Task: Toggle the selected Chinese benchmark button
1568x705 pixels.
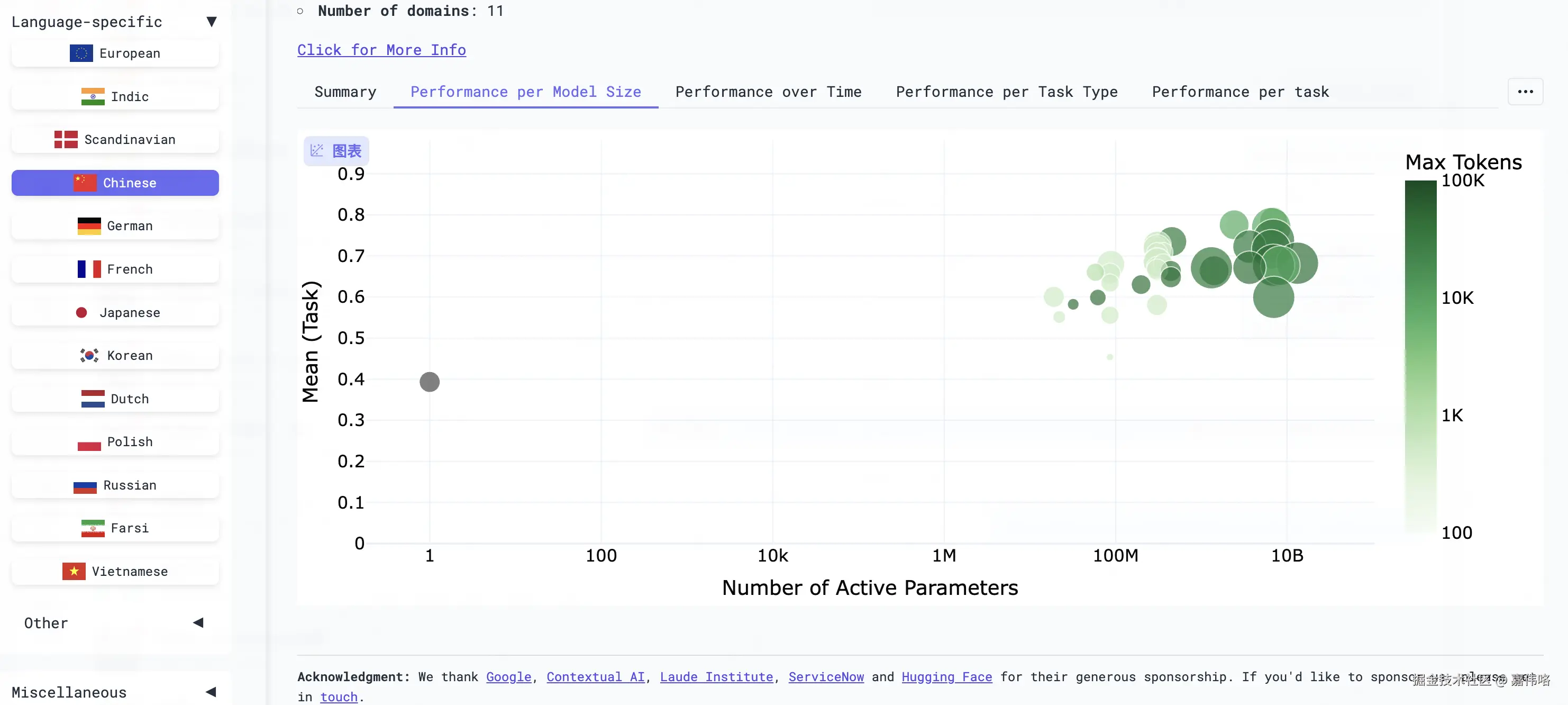Action: coord(115,183)
